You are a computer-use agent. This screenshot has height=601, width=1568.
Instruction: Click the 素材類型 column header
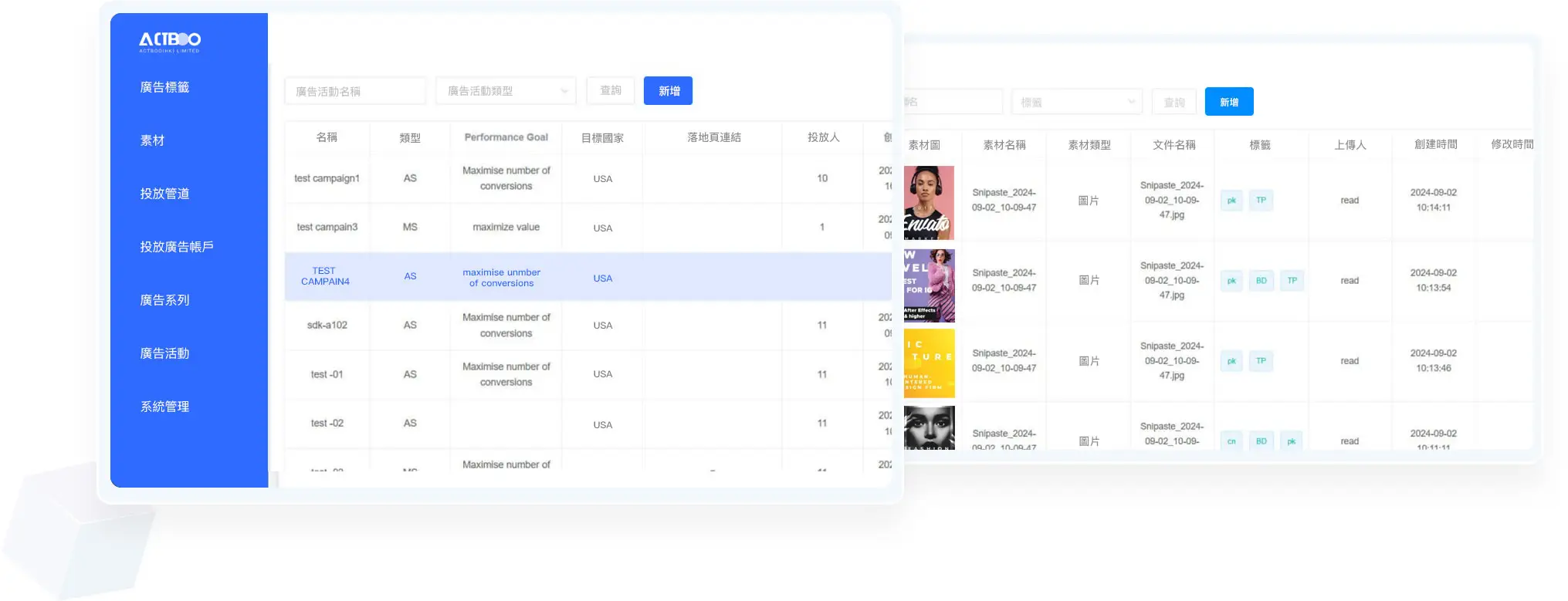pos(1089,144)
